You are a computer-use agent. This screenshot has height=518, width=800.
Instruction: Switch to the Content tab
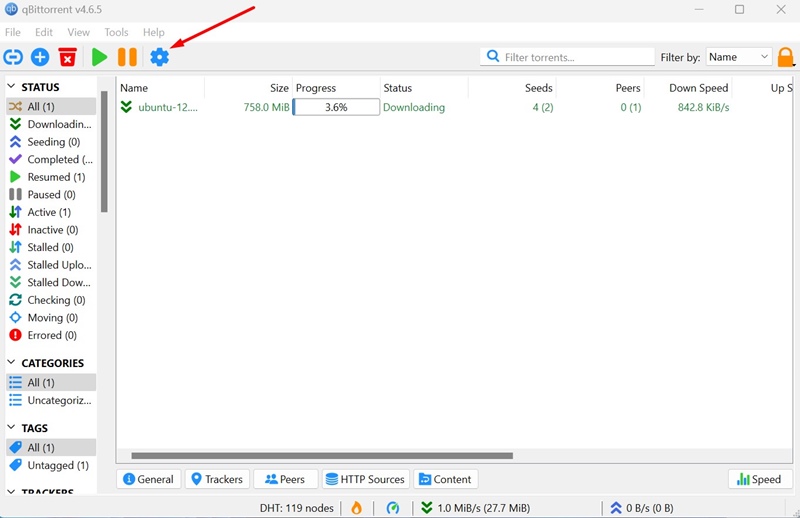pyautogui.click(x=445, y=479)
